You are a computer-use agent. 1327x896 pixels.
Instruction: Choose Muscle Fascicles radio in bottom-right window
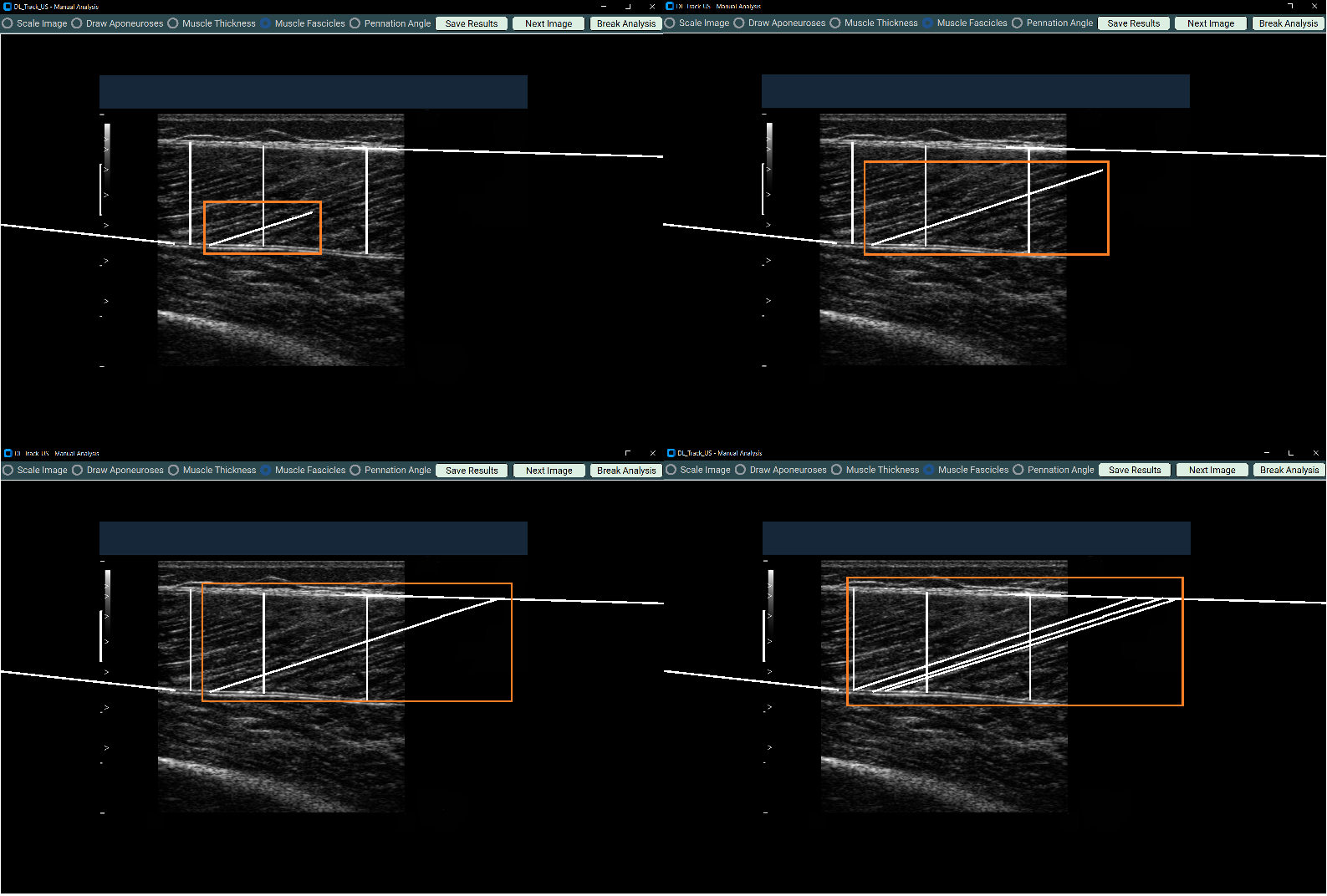[x=929, y=470]
